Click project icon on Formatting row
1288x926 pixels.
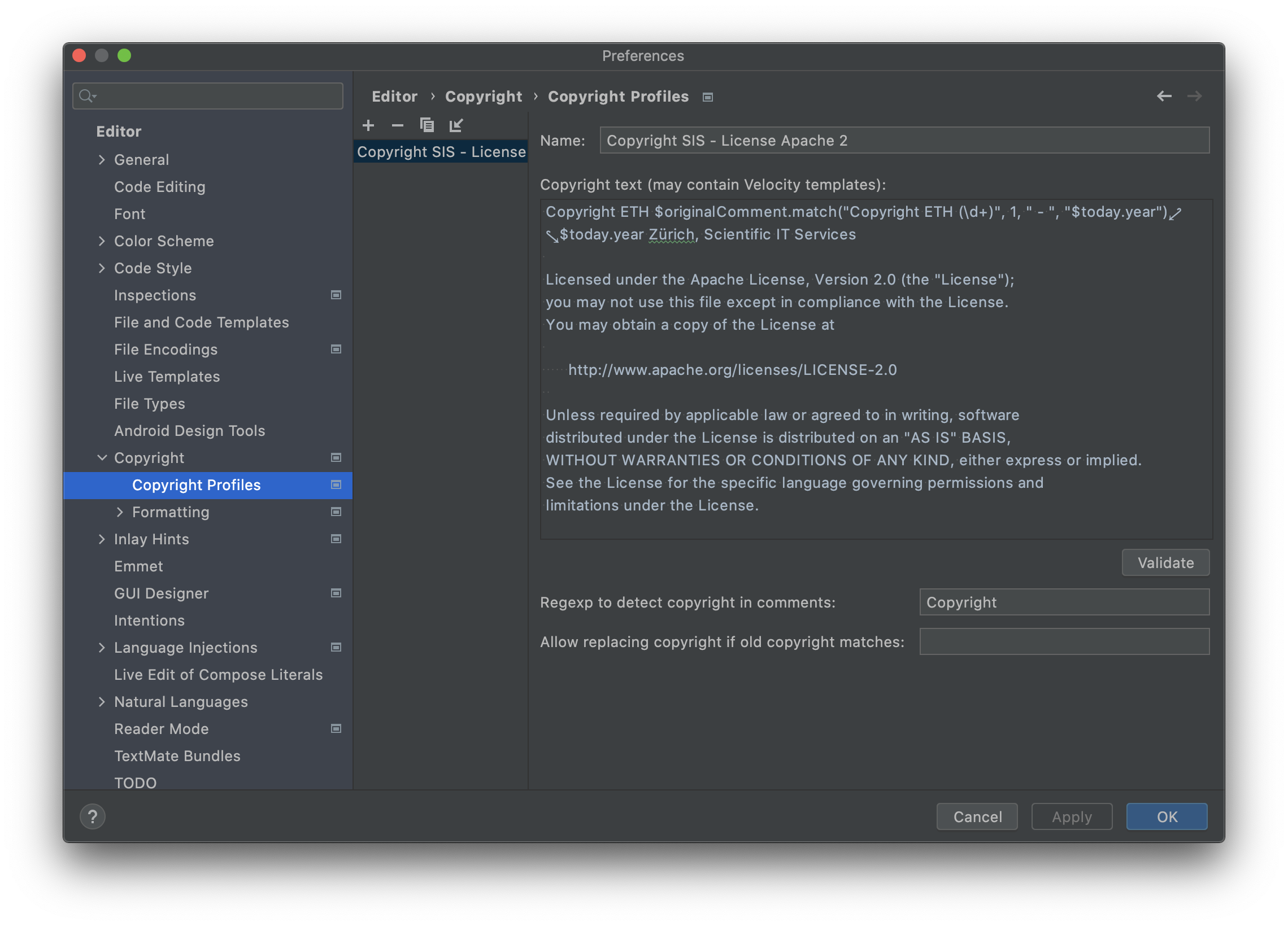coord(336,512)
